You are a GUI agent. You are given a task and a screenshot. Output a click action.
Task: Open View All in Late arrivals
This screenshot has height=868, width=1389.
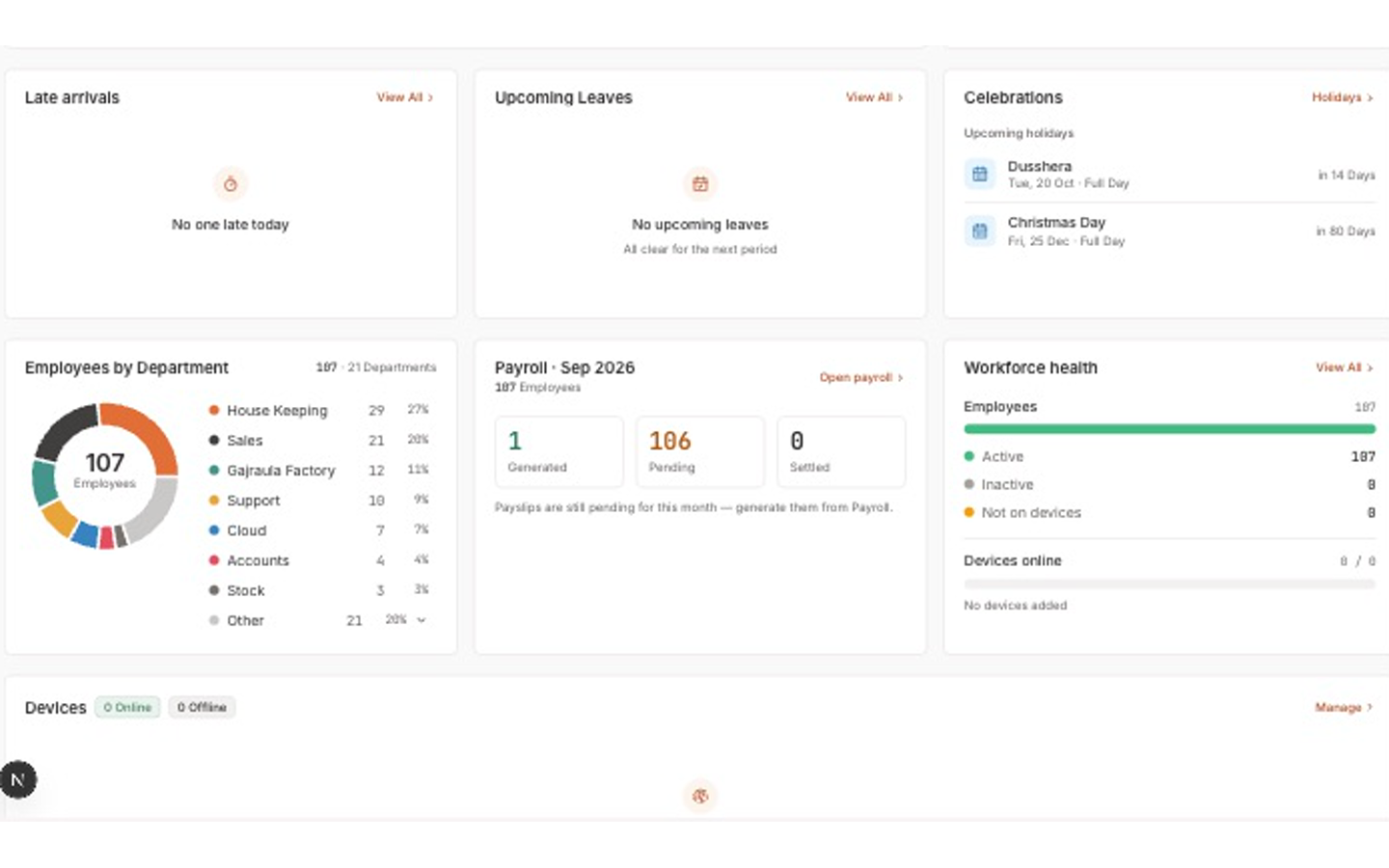tap(405, 97)
